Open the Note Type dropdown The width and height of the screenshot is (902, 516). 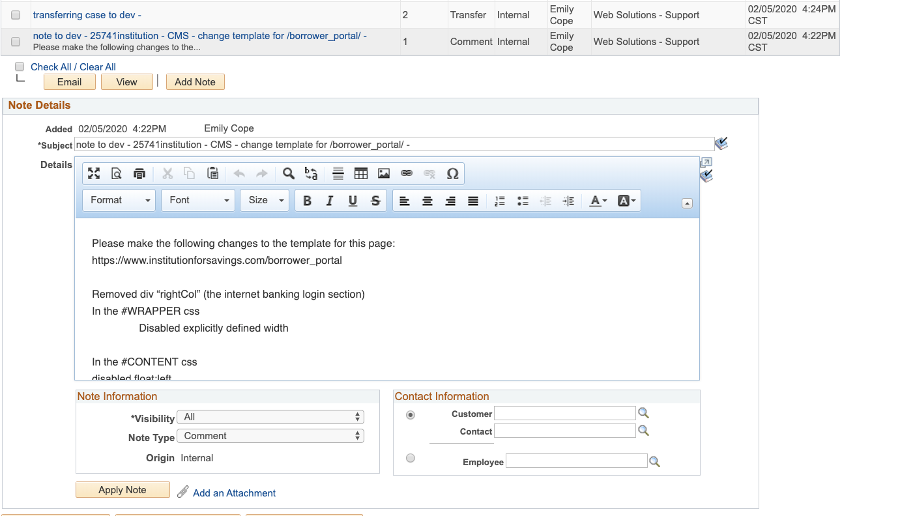270,436
